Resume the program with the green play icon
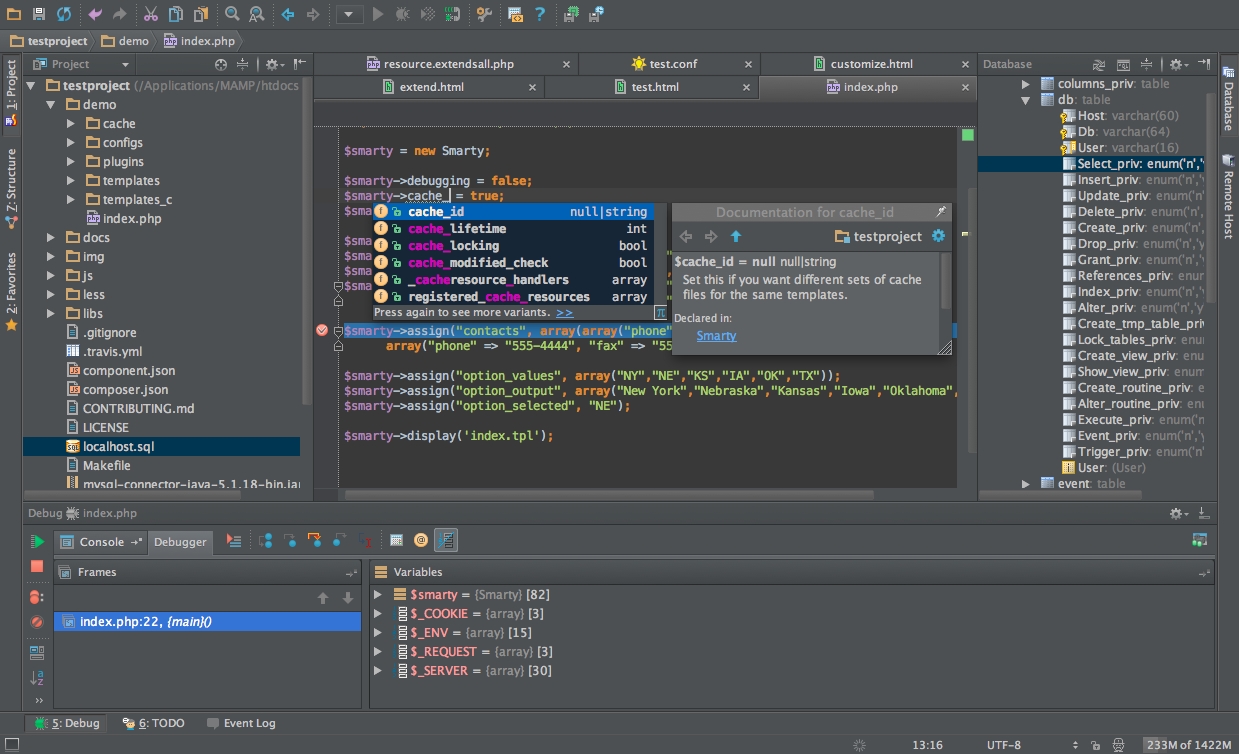This screenshot has height=754, width=1239. (x=37, y=542)
